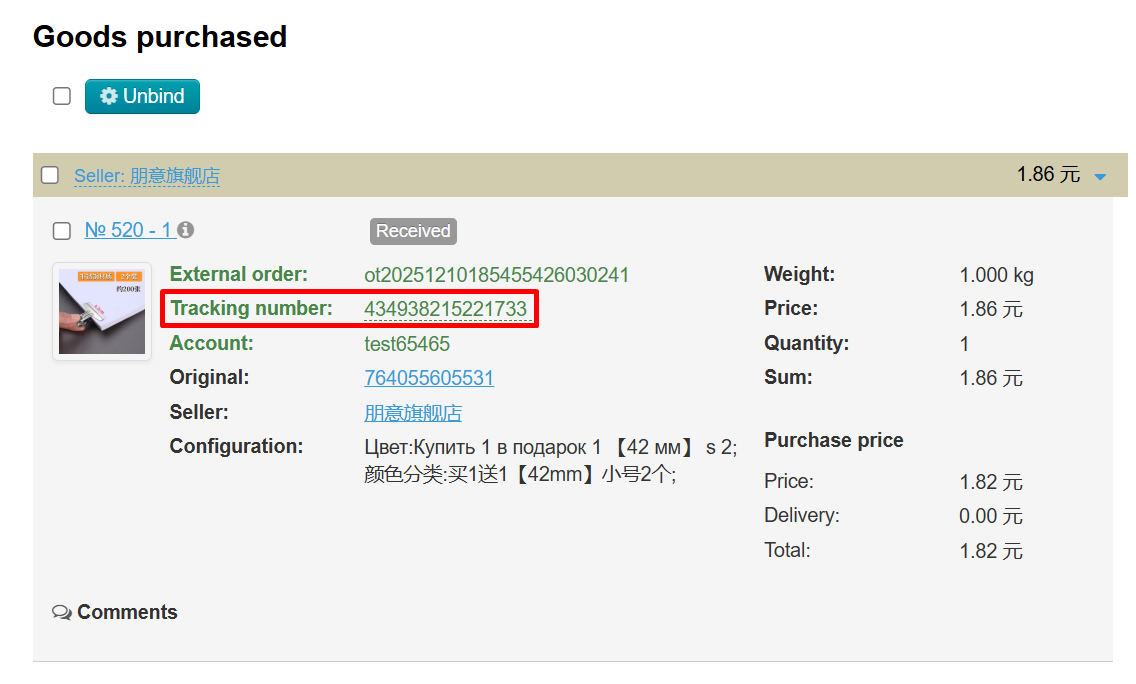This screenshot has height=684, width=1136.
Task: Open order link № 520 - 1
Action: [129, 230]
